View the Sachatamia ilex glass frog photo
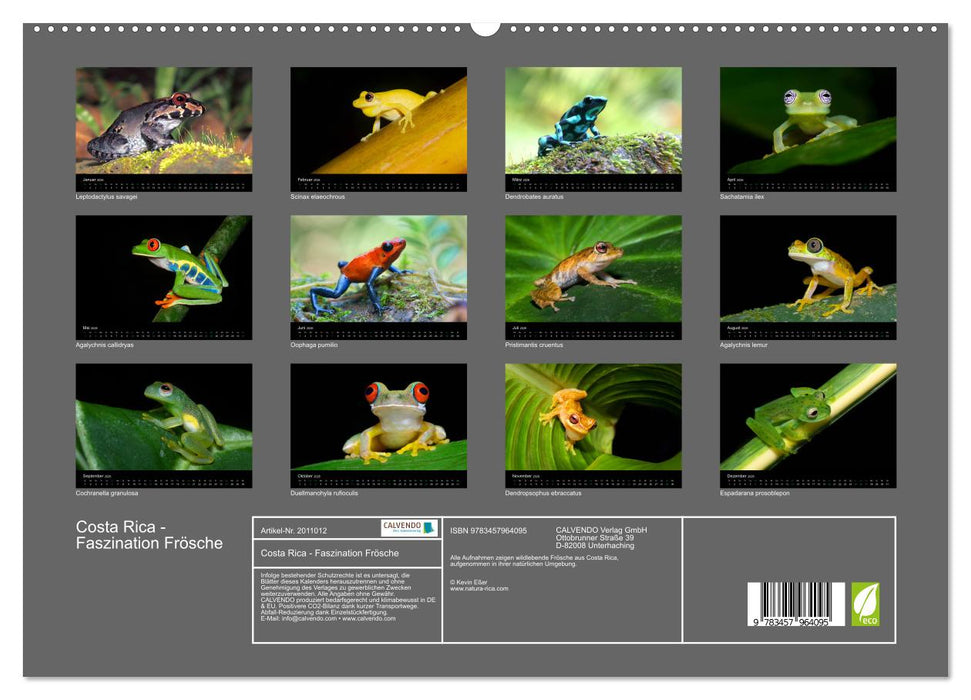 coord(808,122)
